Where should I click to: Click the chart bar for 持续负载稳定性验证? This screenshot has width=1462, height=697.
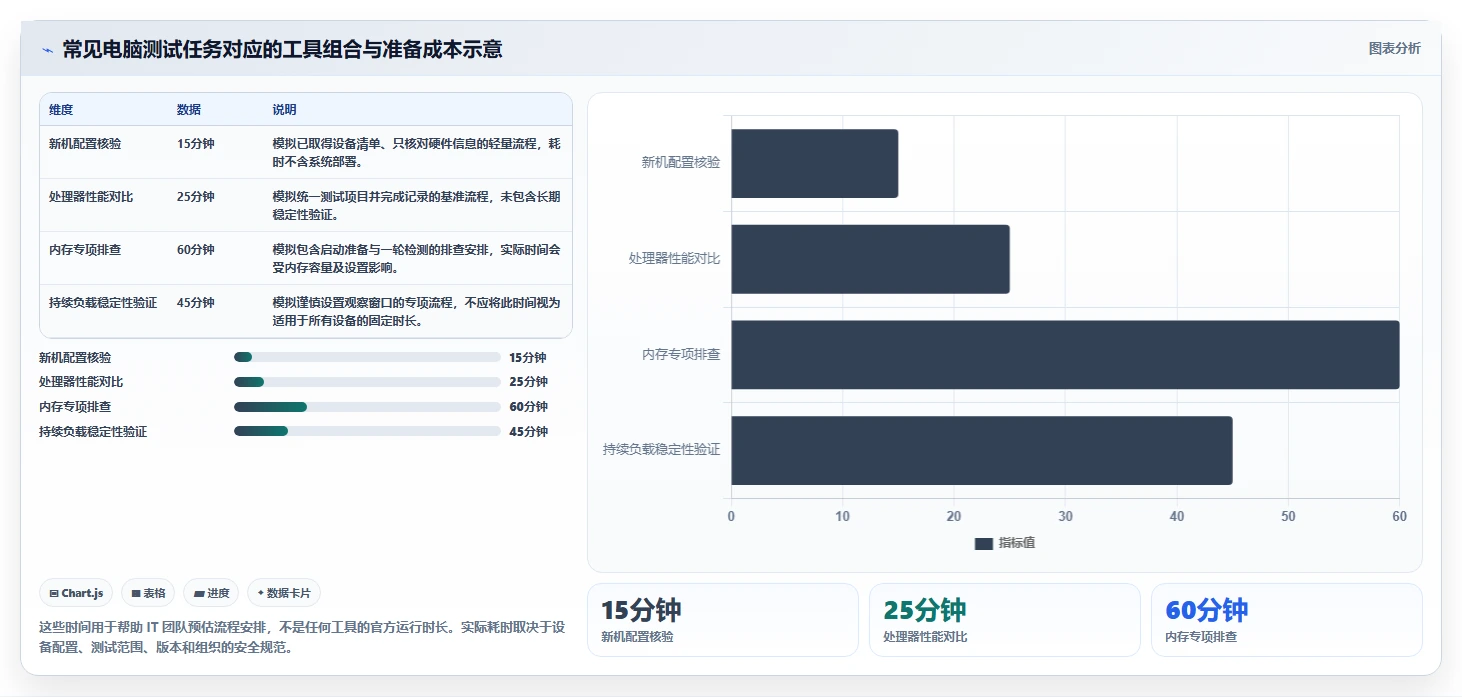coord(982,450)
